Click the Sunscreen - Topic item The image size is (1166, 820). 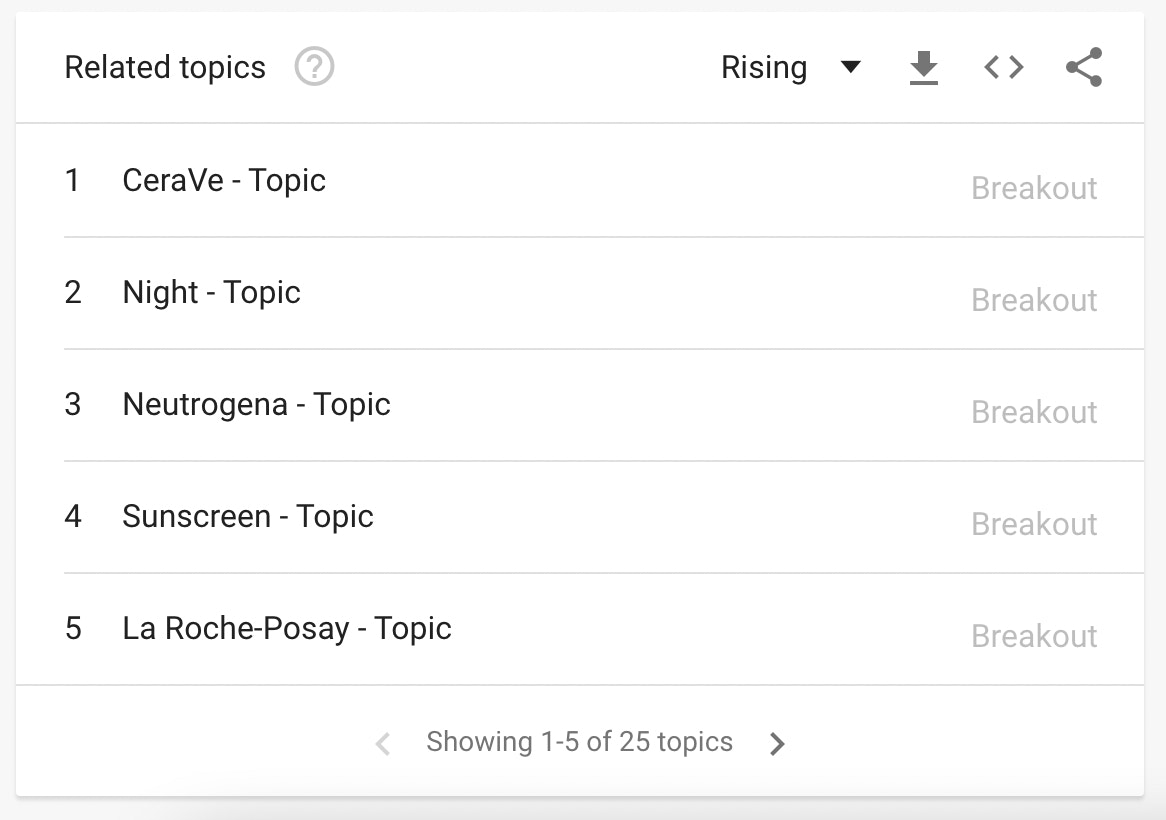(247, 517)
